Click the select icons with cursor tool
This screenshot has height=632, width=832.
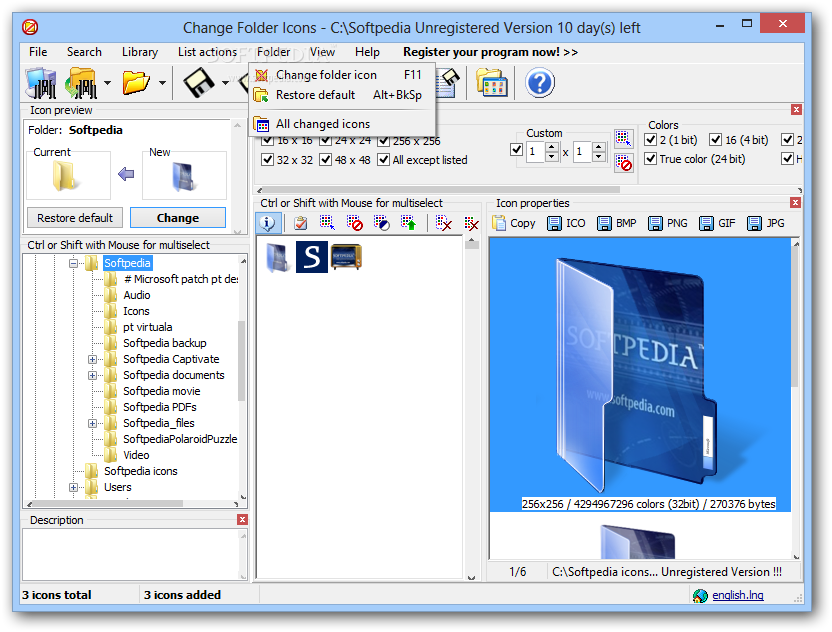(x=327, y=223)
